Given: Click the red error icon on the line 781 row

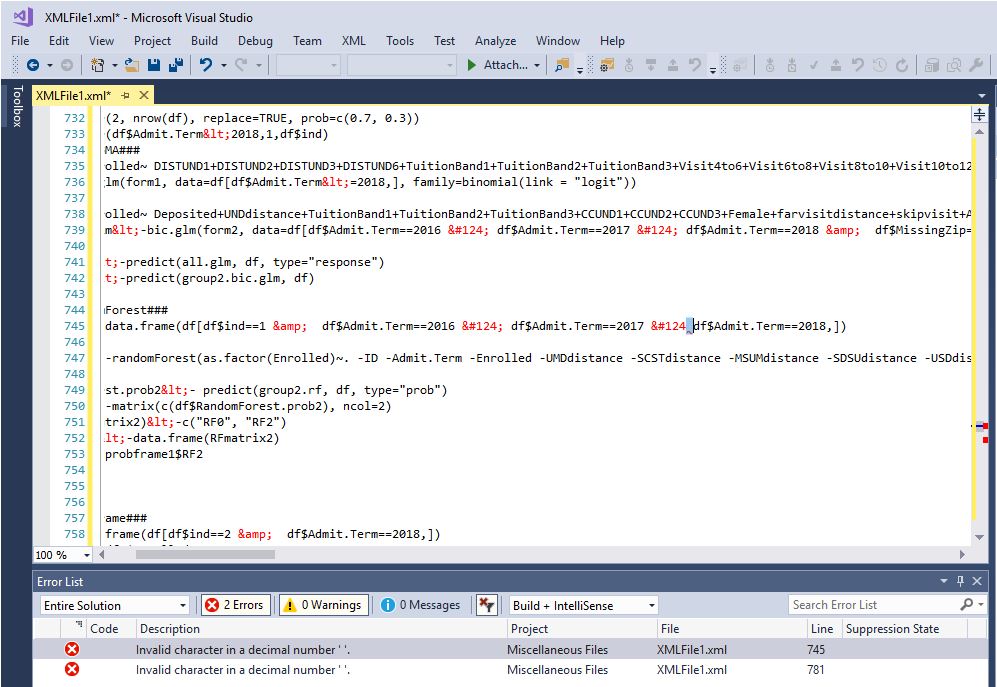Looking at the screenshot, I should pyautogui.click(x=72, y=669).
